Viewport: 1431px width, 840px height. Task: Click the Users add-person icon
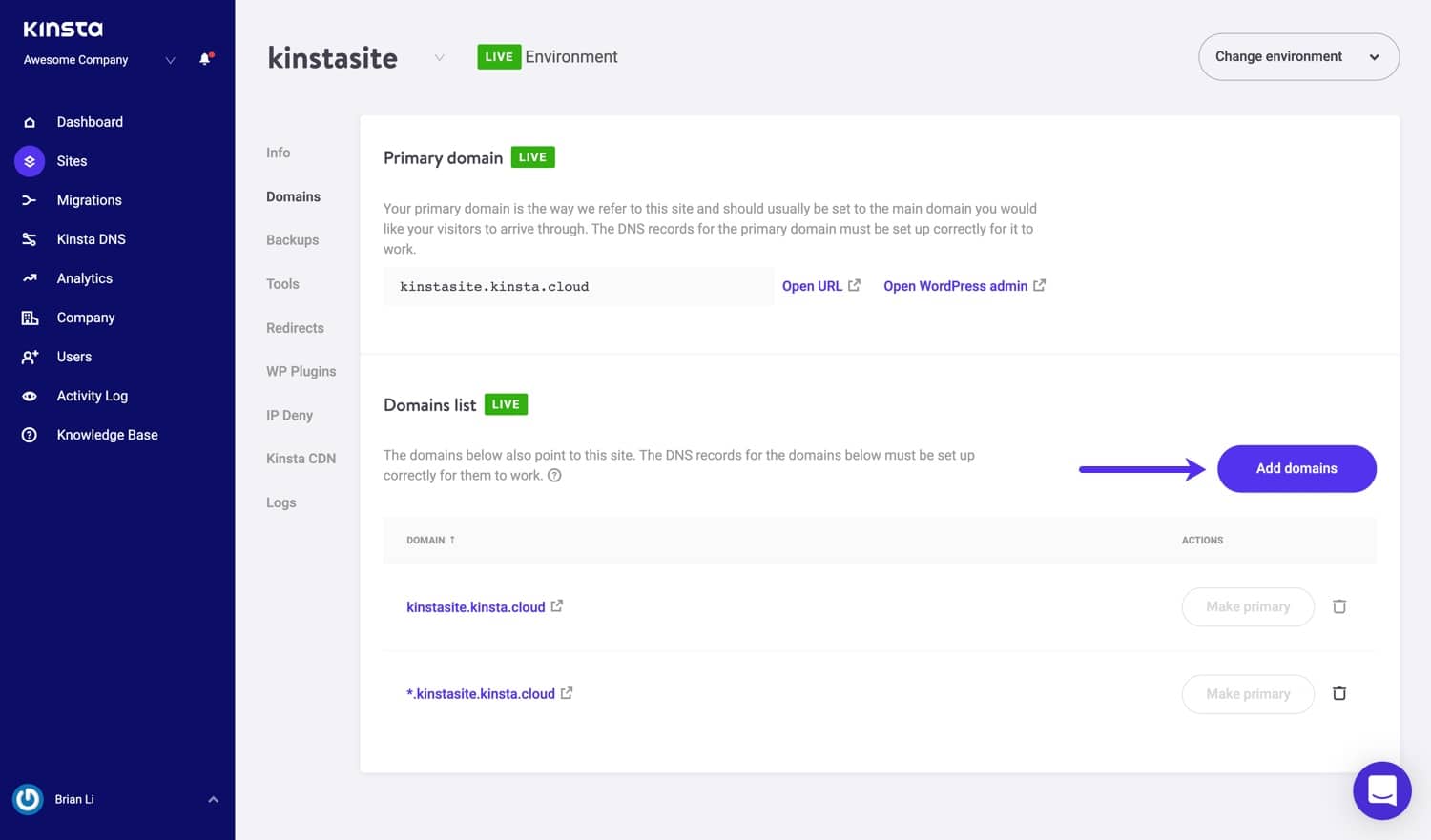[30, 357]
